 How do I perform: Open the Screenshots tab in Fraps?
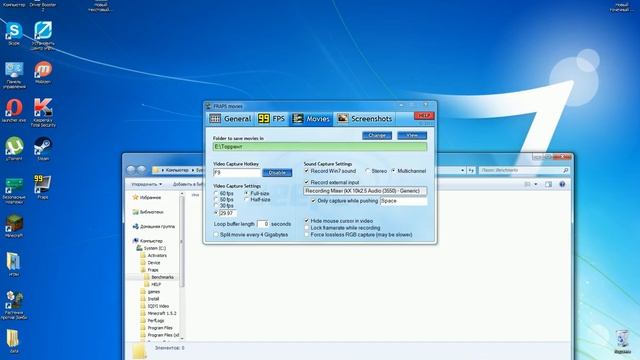pos(364,119)
